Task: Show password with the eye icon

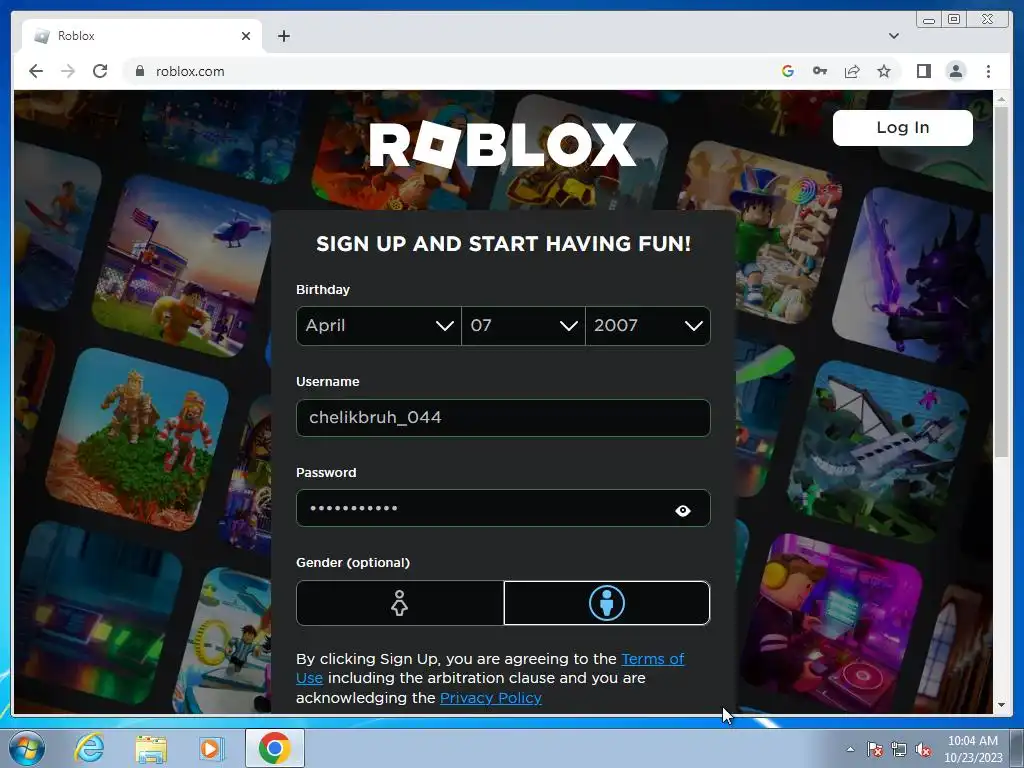Action: [x=682, y=510]
